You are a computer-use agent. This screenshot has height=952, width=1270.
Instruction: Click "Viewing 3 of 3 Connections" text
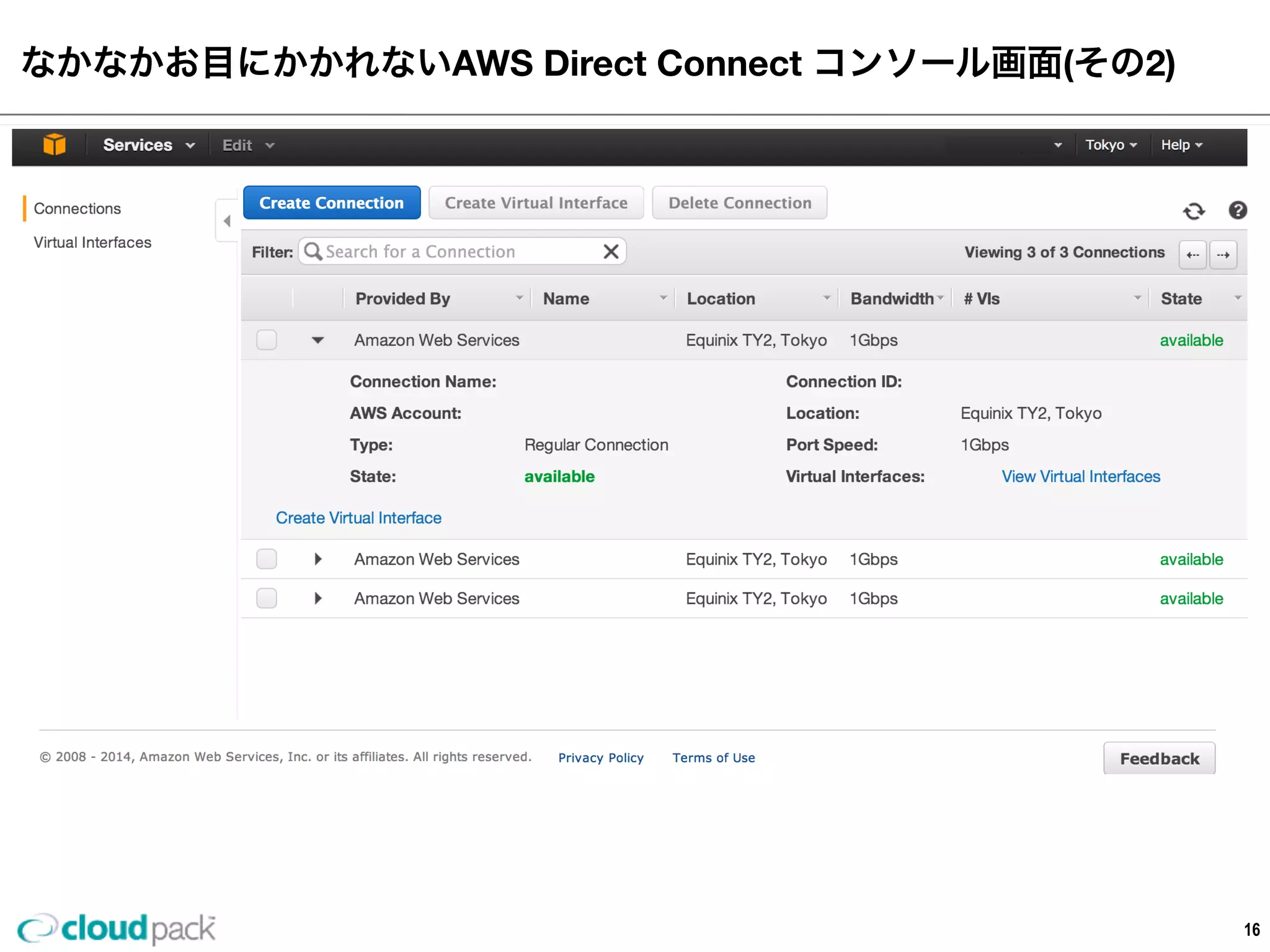click(1065, 252)
